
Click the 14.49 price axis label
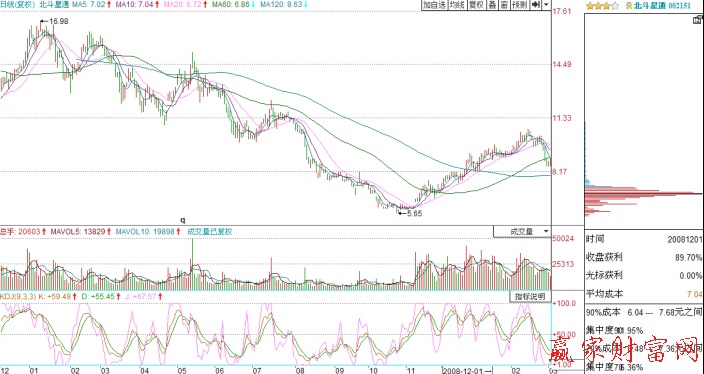point(563,65)
